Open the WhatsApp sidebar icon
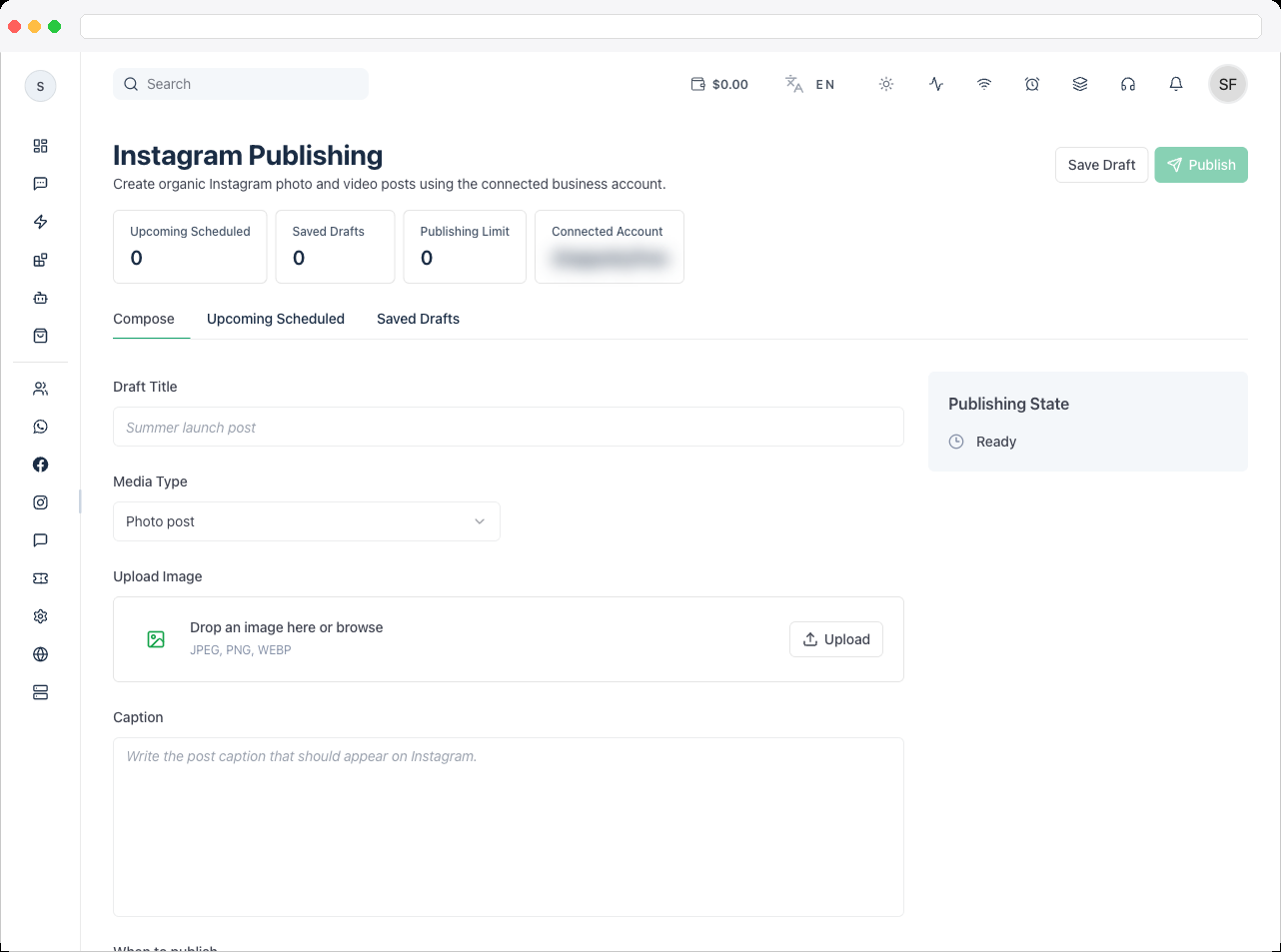The height and width of the screenshot is (952, 1281). pos(40,427)
